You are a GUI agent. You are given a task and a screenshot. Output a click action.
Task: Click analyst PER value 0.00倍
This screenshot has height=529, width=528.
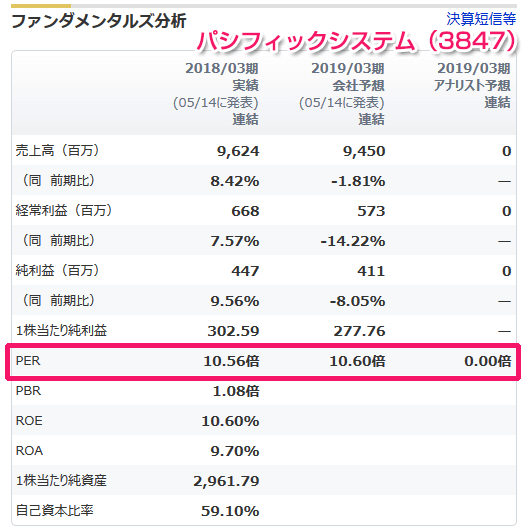pyautogui.click(x=488, y=361)
